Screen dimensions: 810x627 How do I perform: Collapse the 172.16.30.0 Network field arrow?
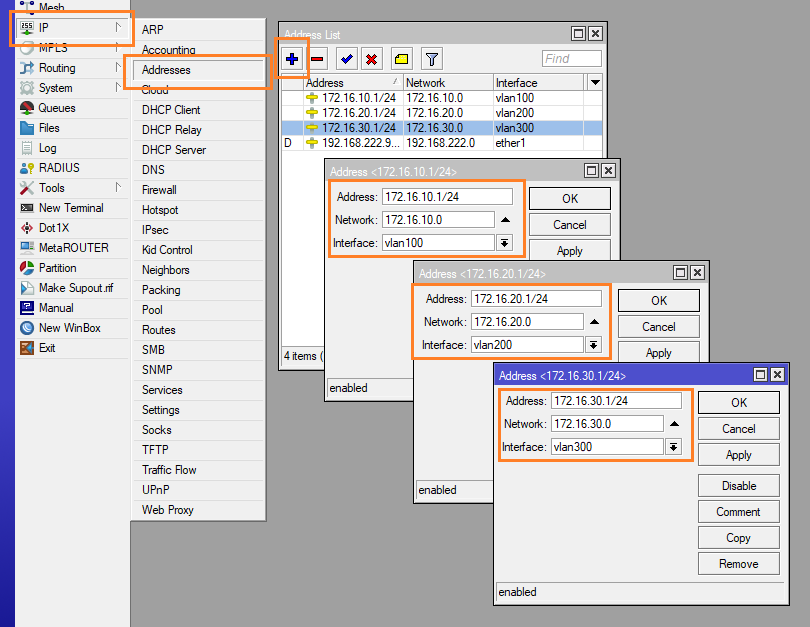(x=674, y=424)
